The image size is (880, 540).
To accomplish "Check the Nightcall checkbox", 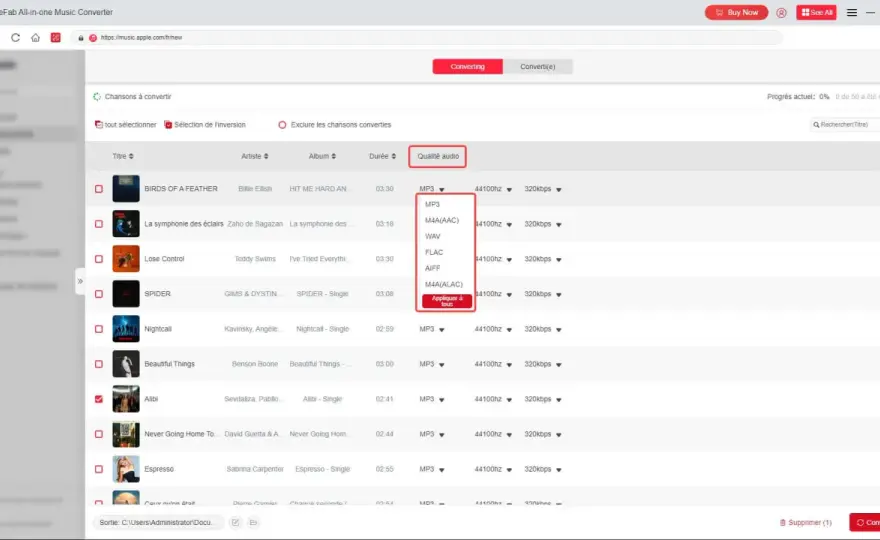I will tap(99, 329).
